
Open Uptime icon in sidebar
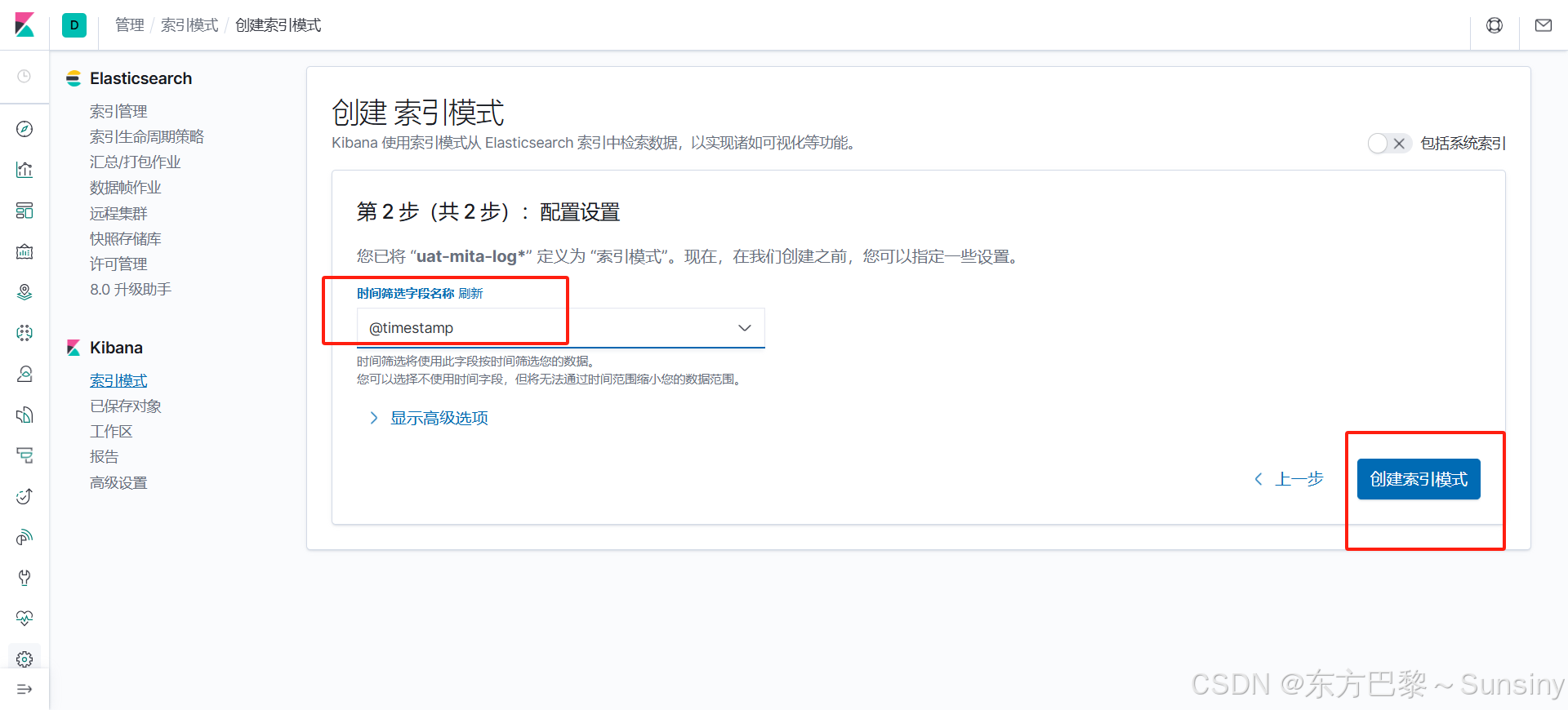click(x=24, y=496)
